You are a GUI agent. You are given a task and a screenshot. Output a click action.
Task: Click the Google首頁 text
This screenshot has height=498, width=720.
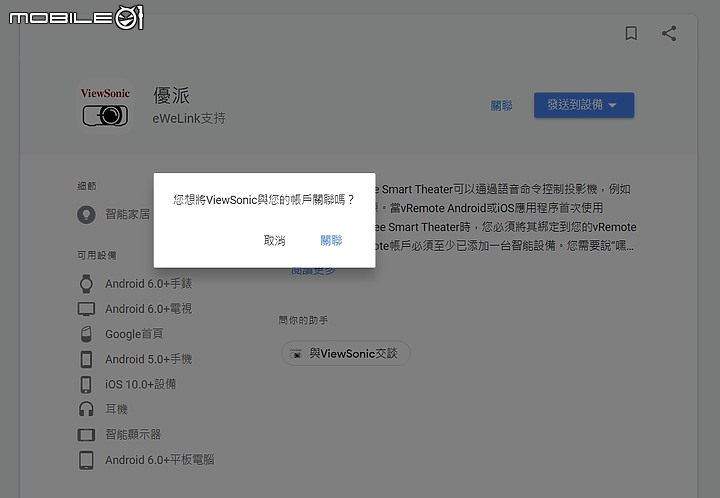(x=134, y=334)
